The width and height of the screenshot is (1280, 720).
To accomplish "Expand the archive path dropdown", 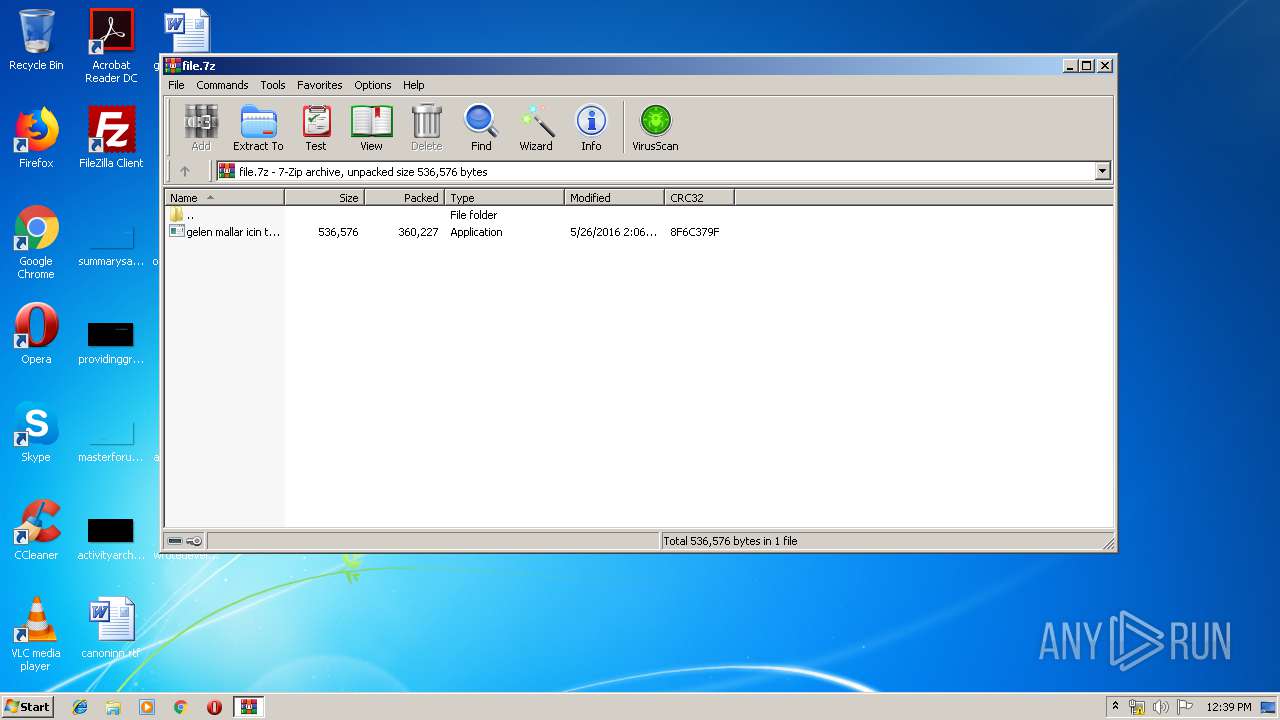I will coord(1102,171).
